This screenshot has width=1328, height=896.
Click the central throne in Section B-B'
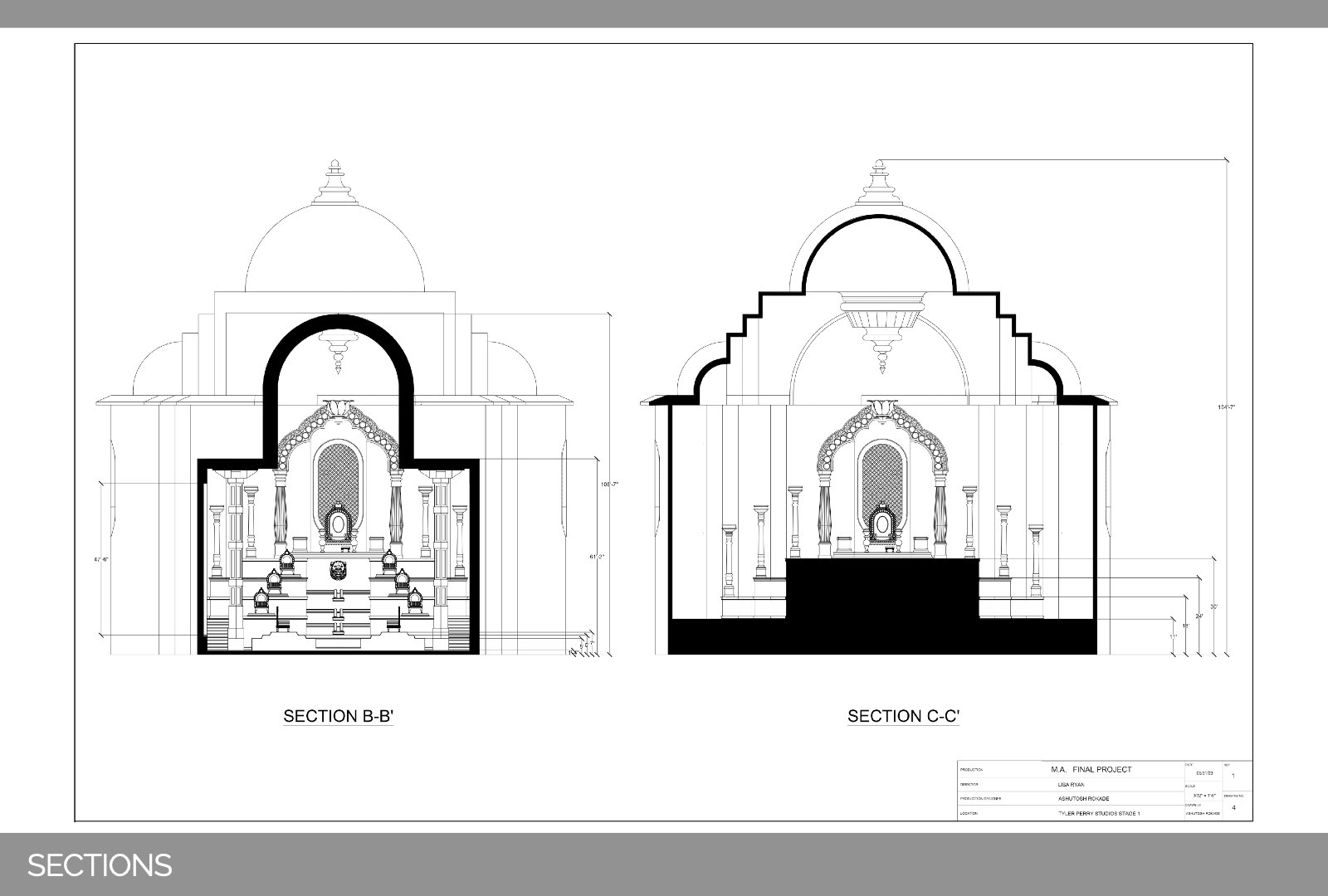click(338, 524)
